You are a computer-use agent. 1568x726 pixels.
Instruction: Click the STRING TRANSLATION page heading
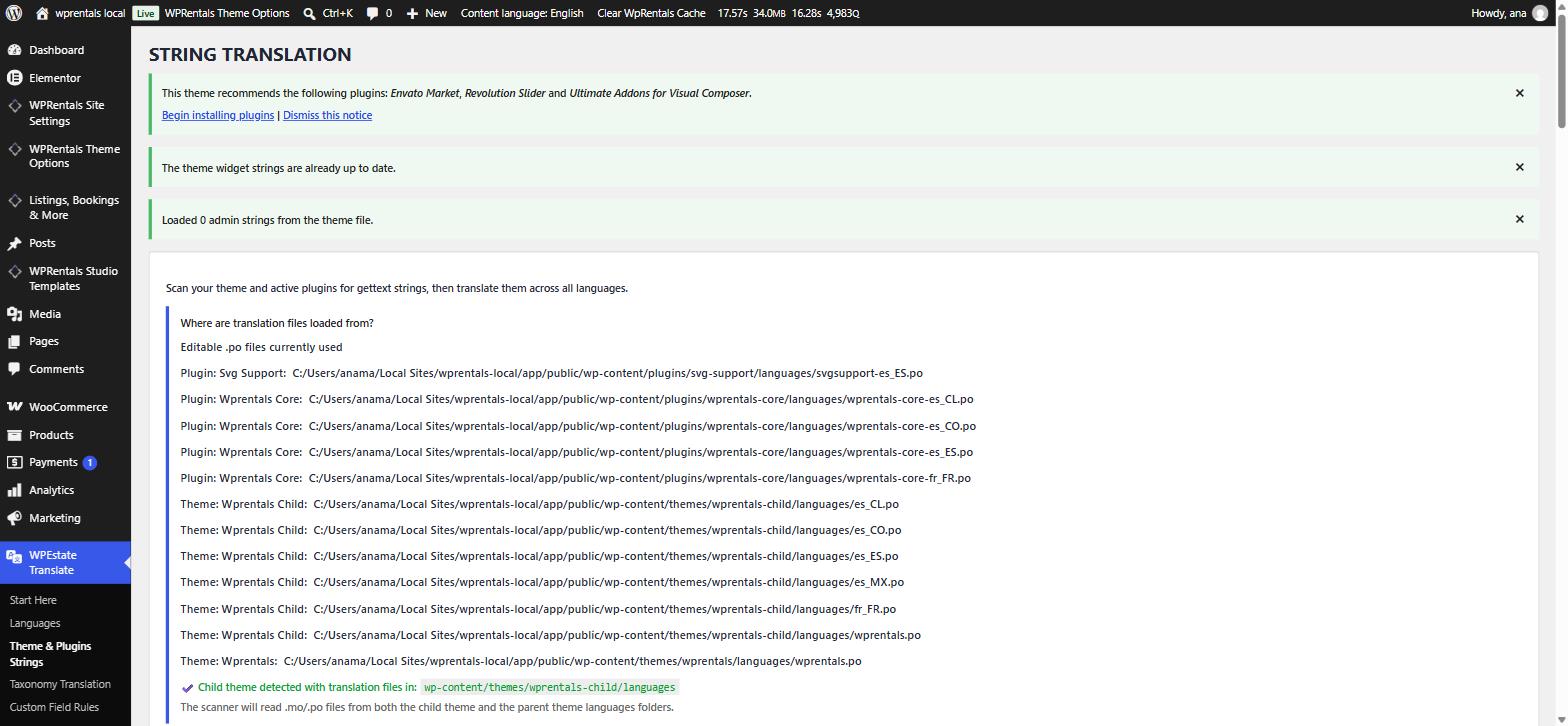click(x=250, y=54)
